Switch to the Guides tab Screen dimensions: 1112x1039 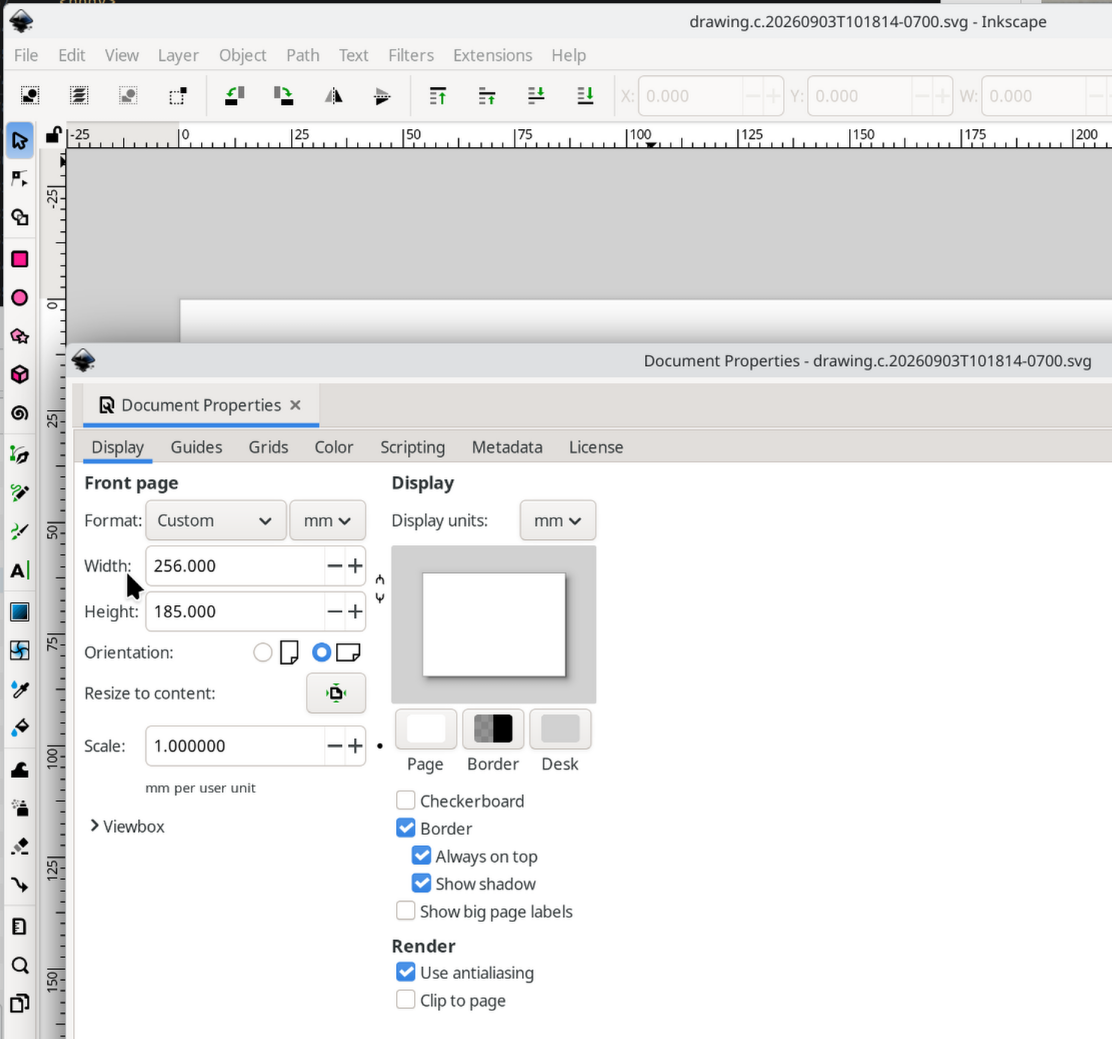tap(196, 447)
